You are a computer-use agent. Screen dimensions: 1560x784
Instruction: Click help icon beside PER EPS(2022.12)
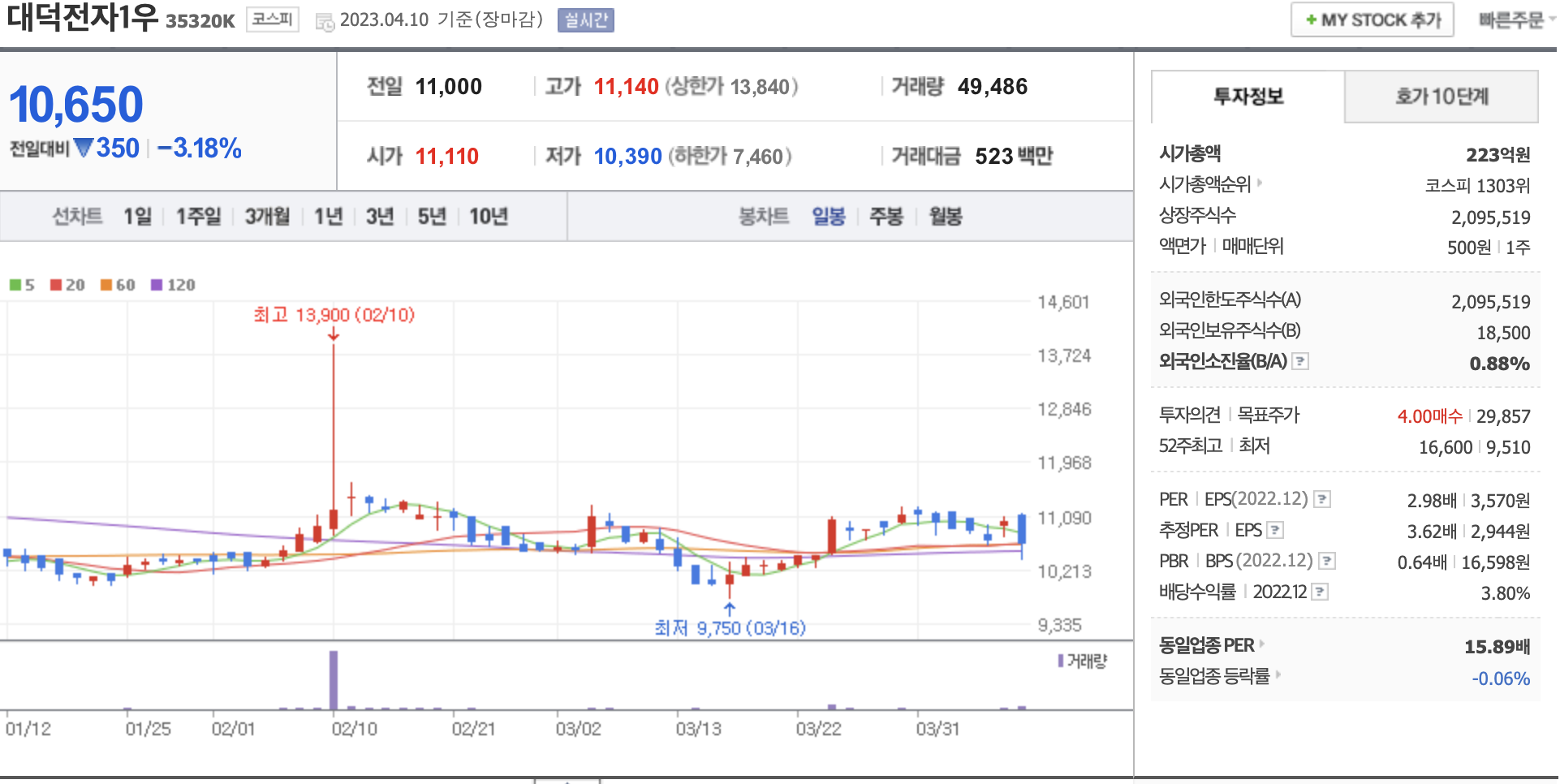pyautogui.click(x=1322, y=499)
